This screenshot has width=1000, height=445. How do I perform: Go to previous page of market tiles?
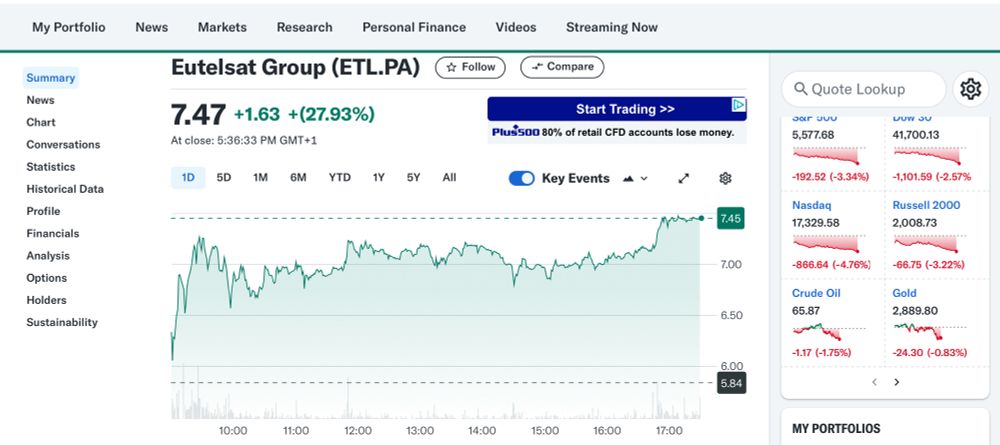pyautogui.click(x=874, y=382)
